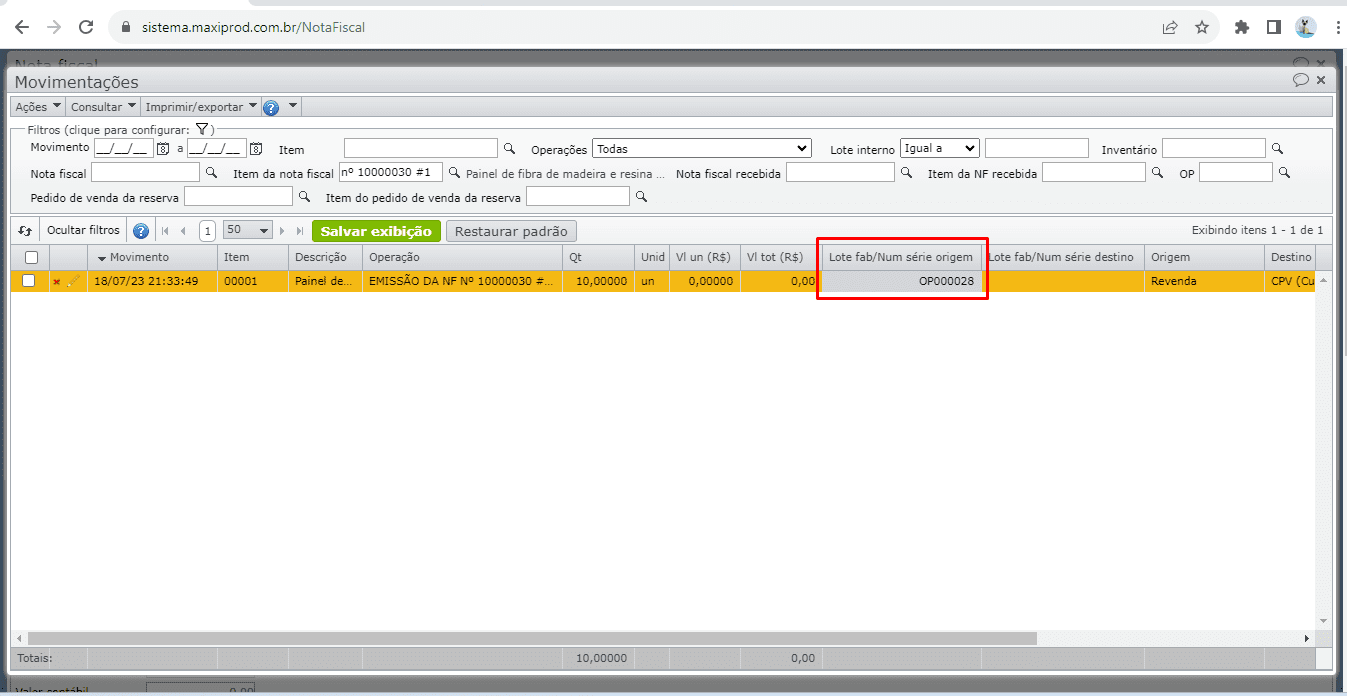Click the date cell 18/07/23 21:33:49
Viewport: 1347px width, 696px height.
coord(152,282)
